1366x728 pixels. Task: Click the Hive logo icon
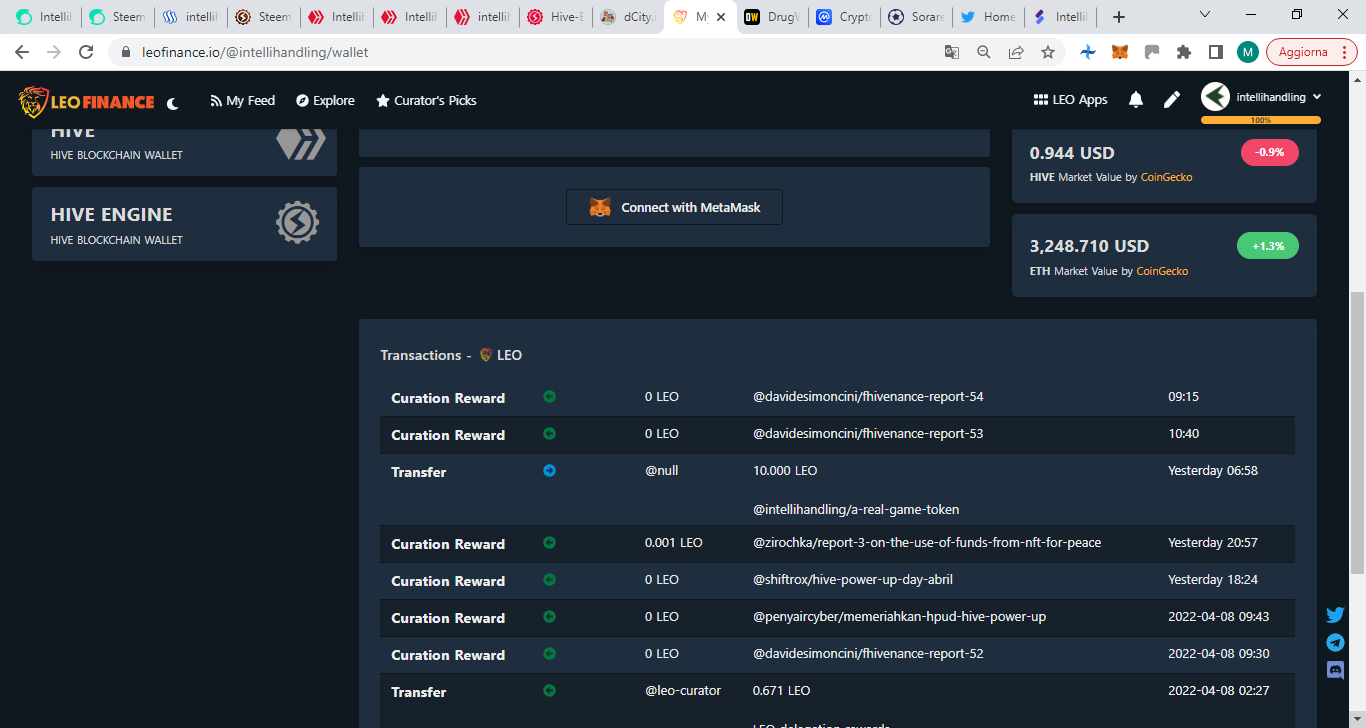coord(300,145)
